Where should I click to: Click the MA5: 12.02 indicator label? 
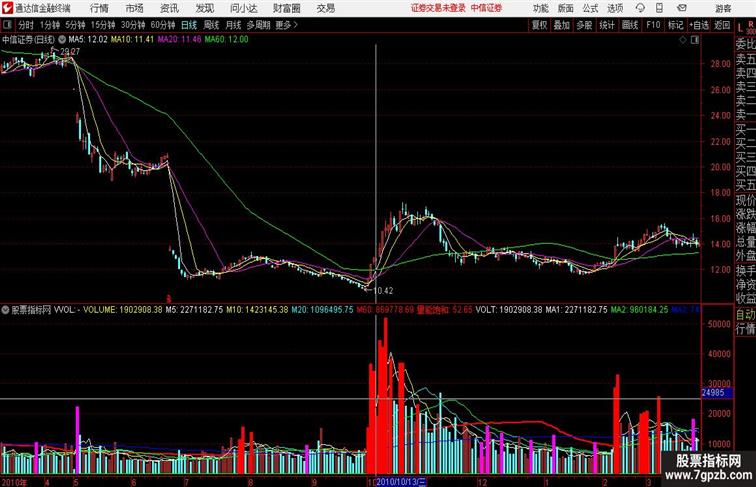pos(88,40)
